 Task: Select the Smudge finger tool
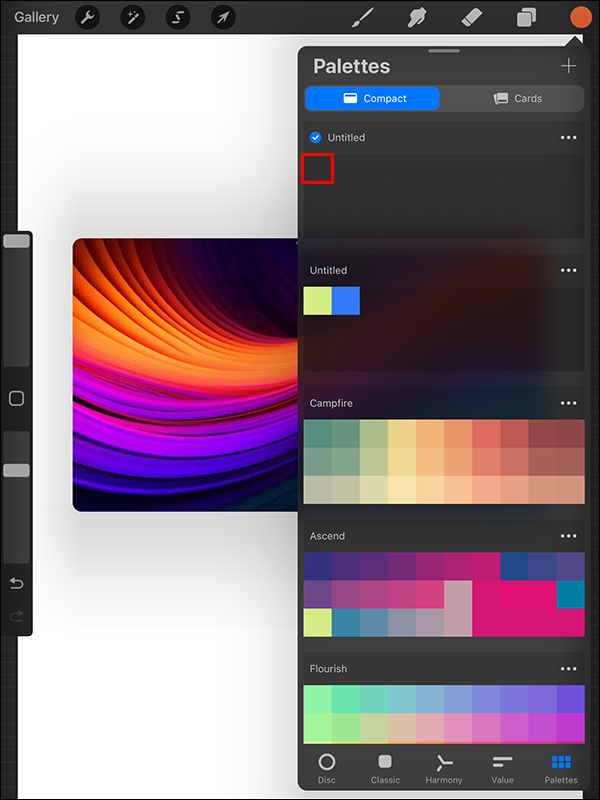(x=417, y=18)
